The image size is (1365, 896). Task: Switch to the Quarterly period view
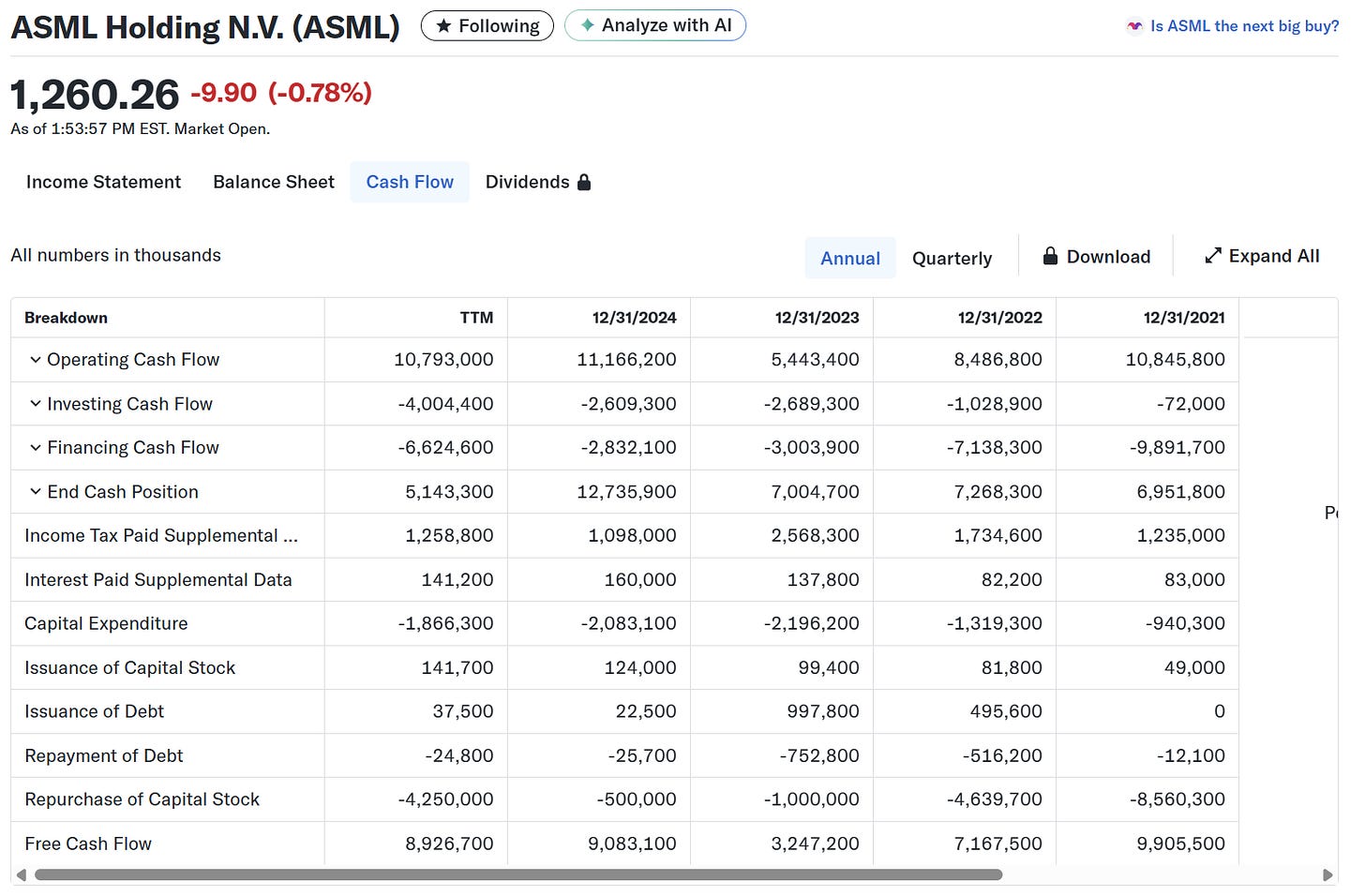(952, 258)
